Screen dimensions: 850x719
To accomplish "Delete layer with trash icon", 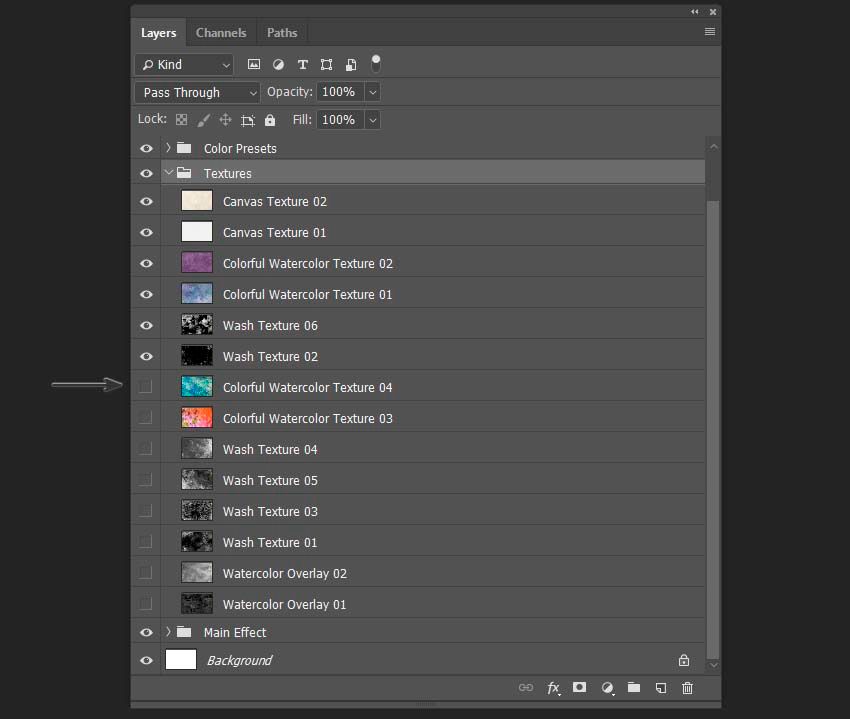I will click(x=687, y=688).
